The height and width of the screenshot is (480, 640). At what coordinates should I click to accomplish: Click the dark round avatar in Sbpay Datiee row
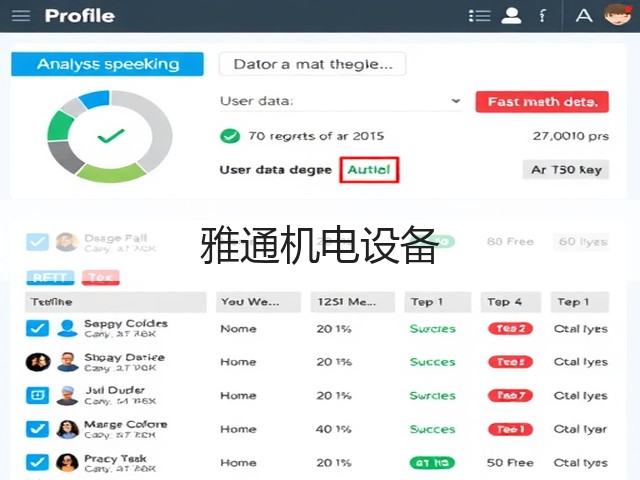pyautogui.click(x=38, y=362)
